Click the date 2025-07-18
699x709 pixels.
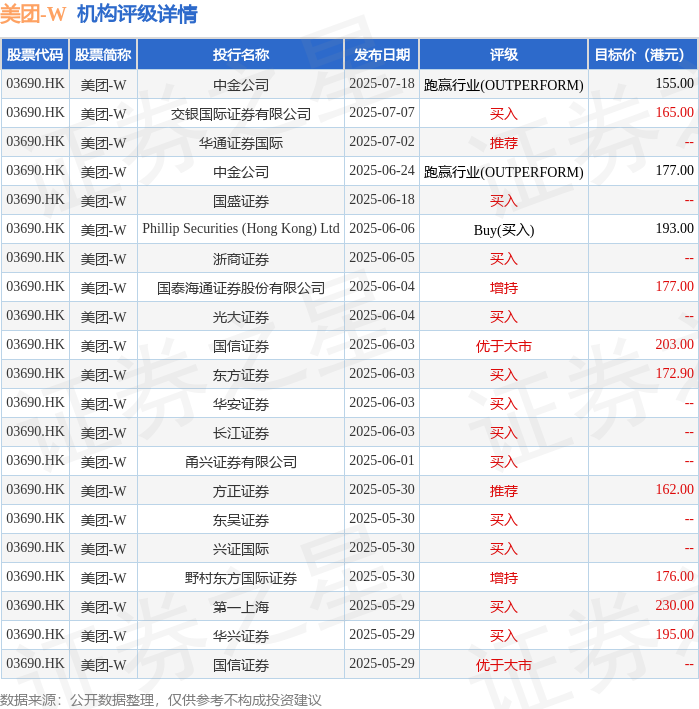point(382,83)
